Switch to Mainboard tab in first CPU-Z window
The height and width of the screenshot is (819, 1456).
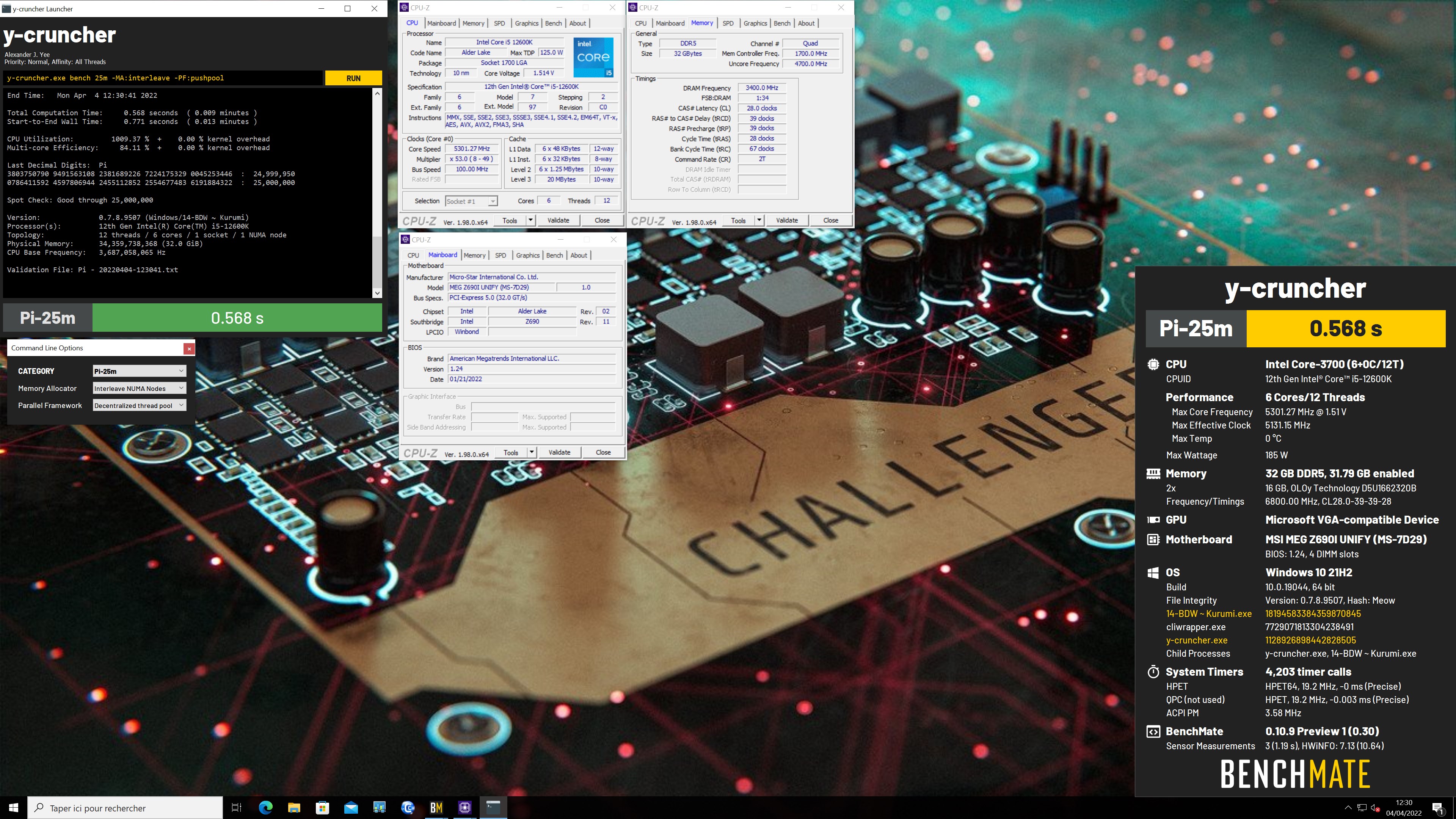tap(441, 23)
